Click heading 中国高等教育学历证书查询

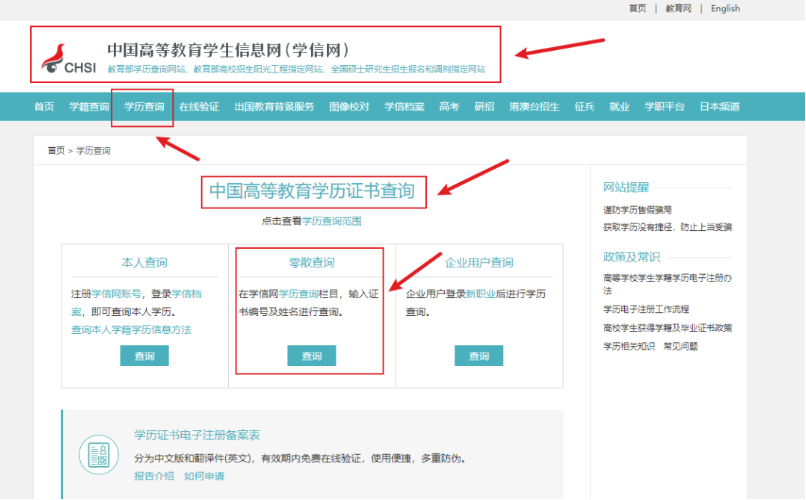click(x=312, y=191)
